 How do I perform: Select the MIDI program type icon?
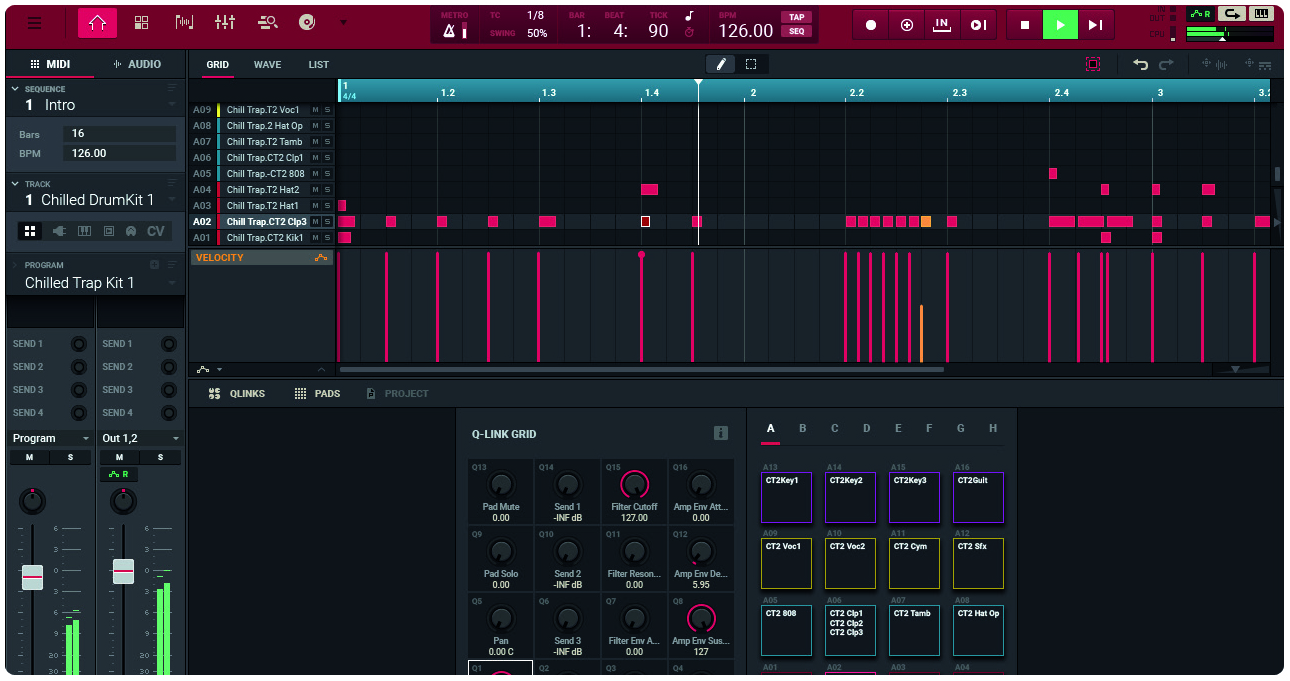tap(108, 231)
